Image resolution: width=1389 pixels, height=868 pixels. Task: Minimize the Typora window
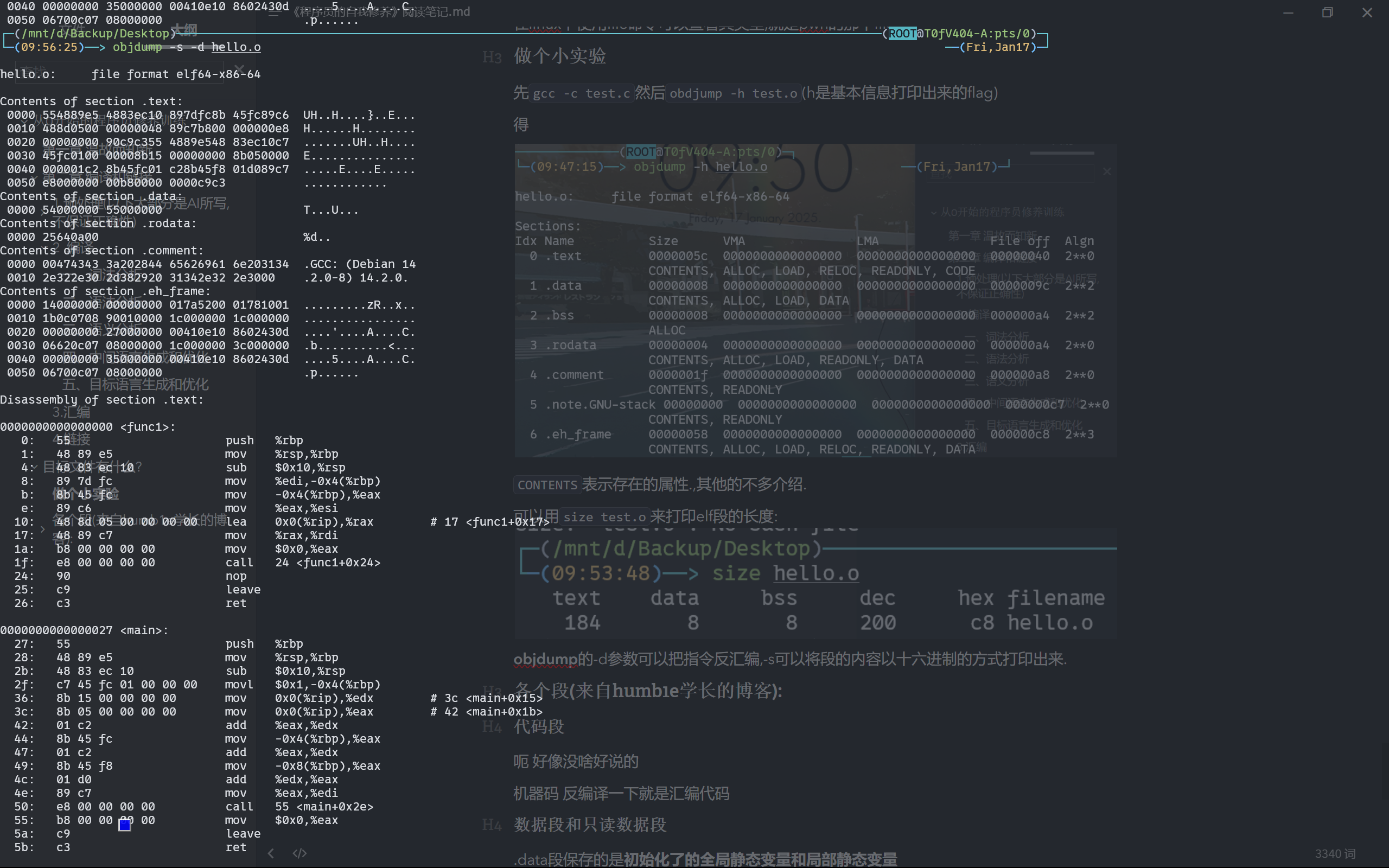1289,12
